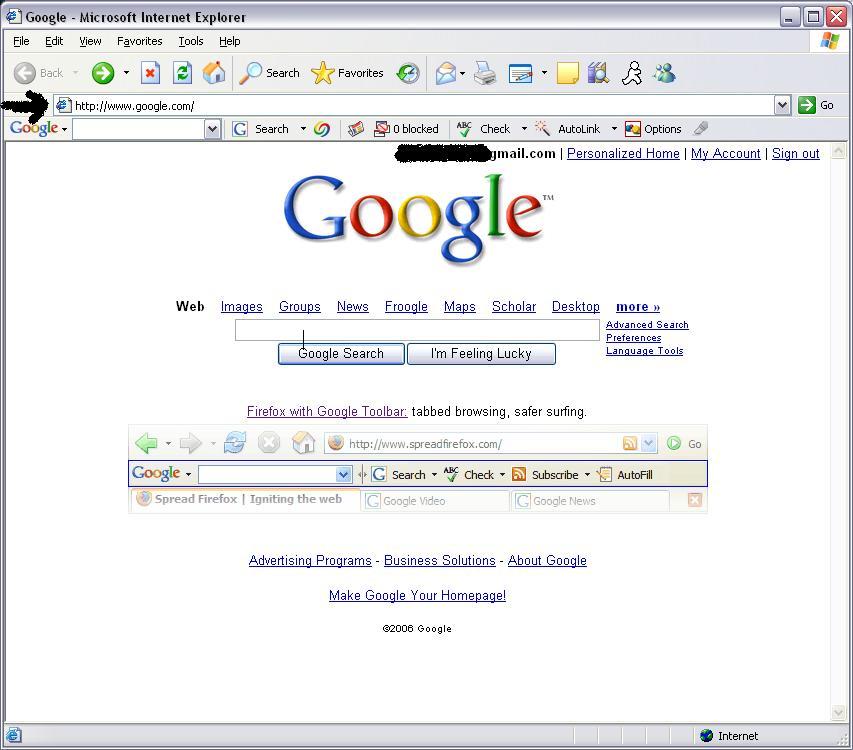Open the News link
853x750 pixels.
353,307
